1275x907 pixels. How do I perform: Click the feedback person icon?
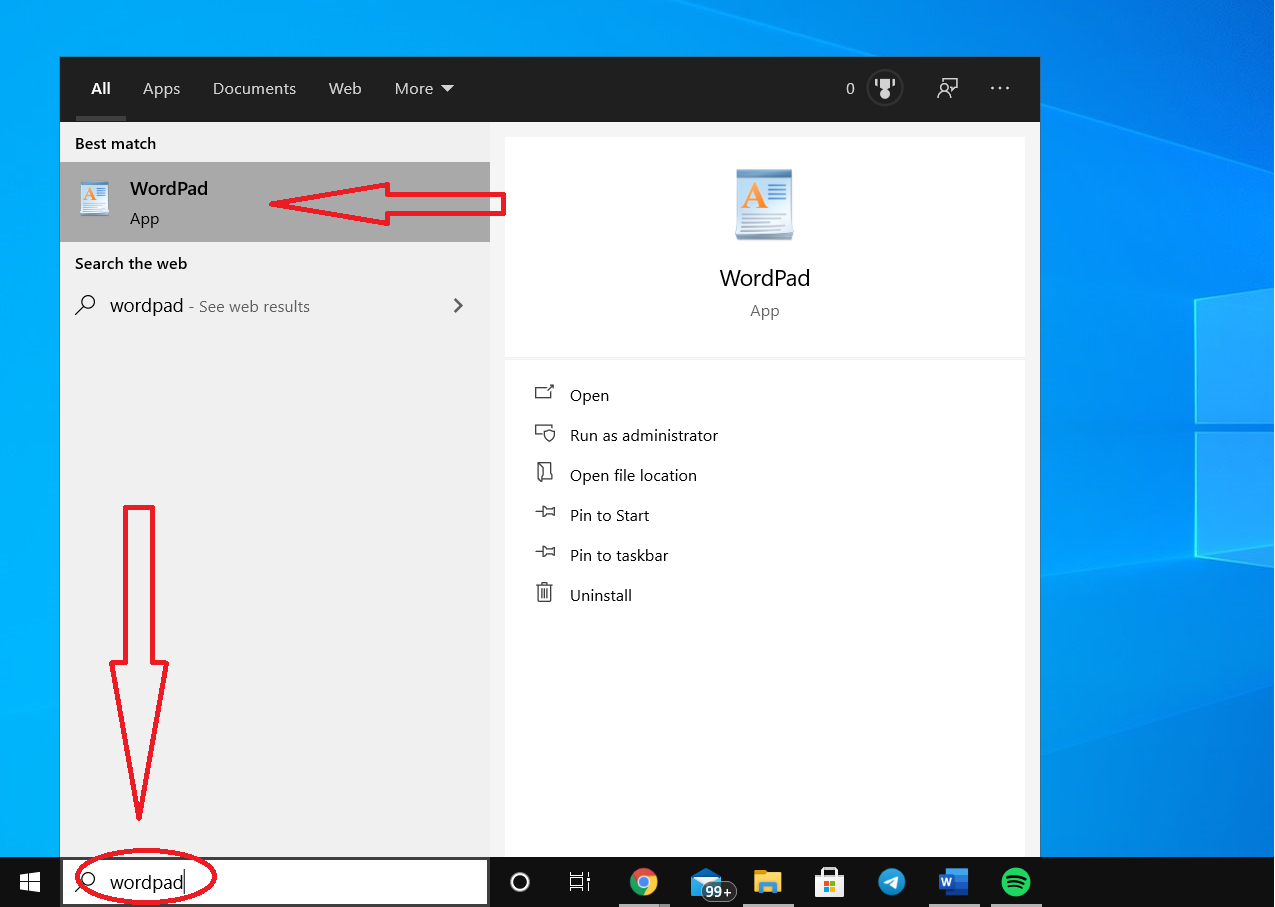947,88
